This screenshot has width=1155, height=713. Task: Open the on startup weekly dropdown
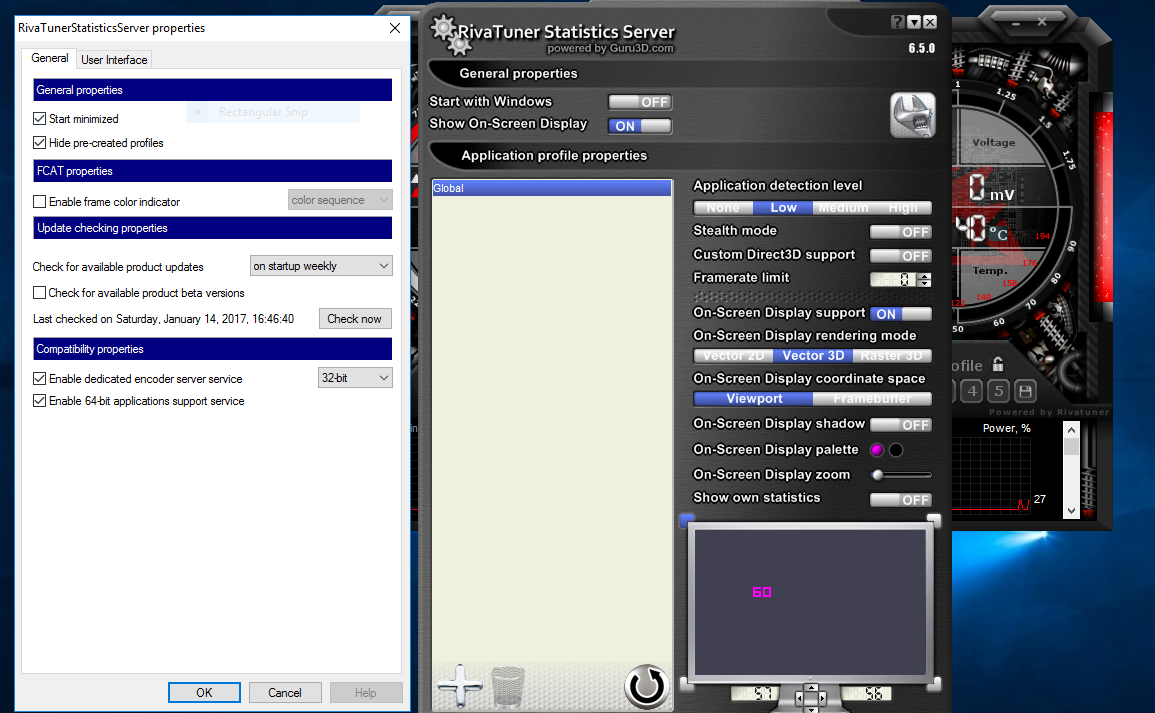click(x=321, y=266)
